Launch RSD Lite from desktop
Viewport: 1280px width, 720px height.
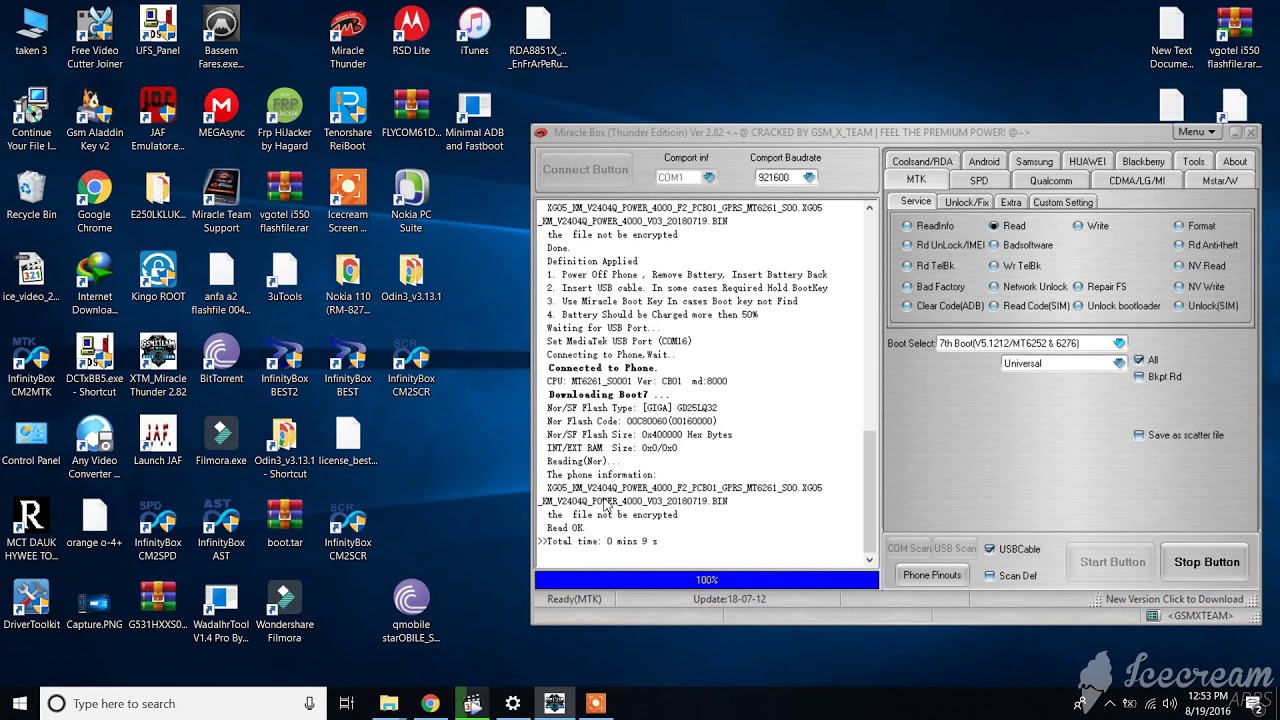tap(411, 31)
